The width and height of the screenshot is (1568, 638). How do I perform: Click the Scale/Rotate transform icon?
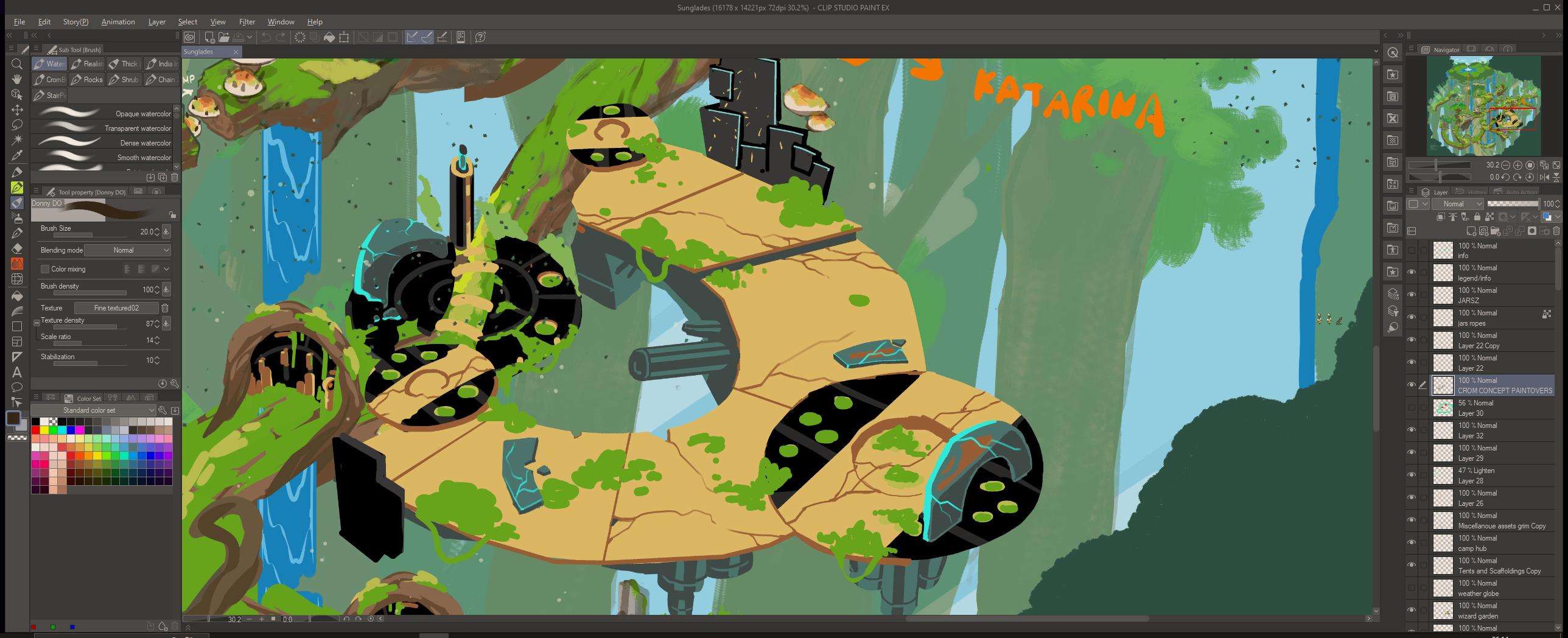[x=344, y=37]
